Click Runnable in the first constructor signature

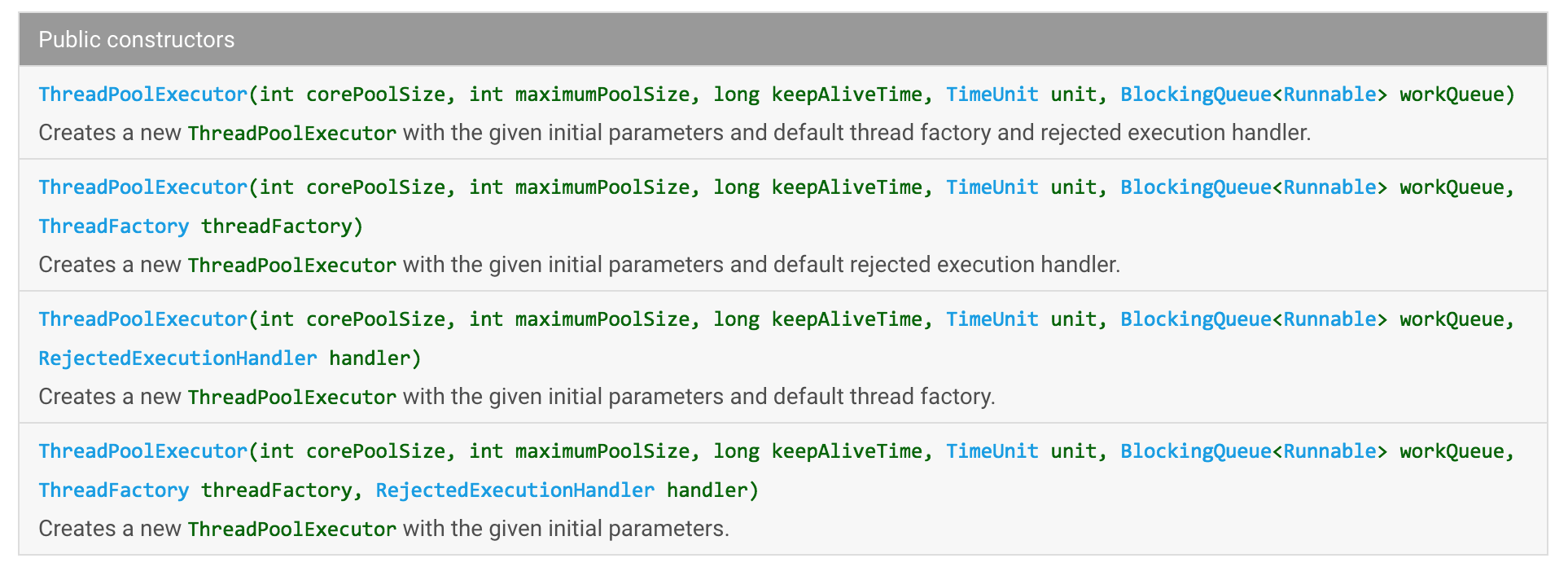click(x=1329, y=94)
